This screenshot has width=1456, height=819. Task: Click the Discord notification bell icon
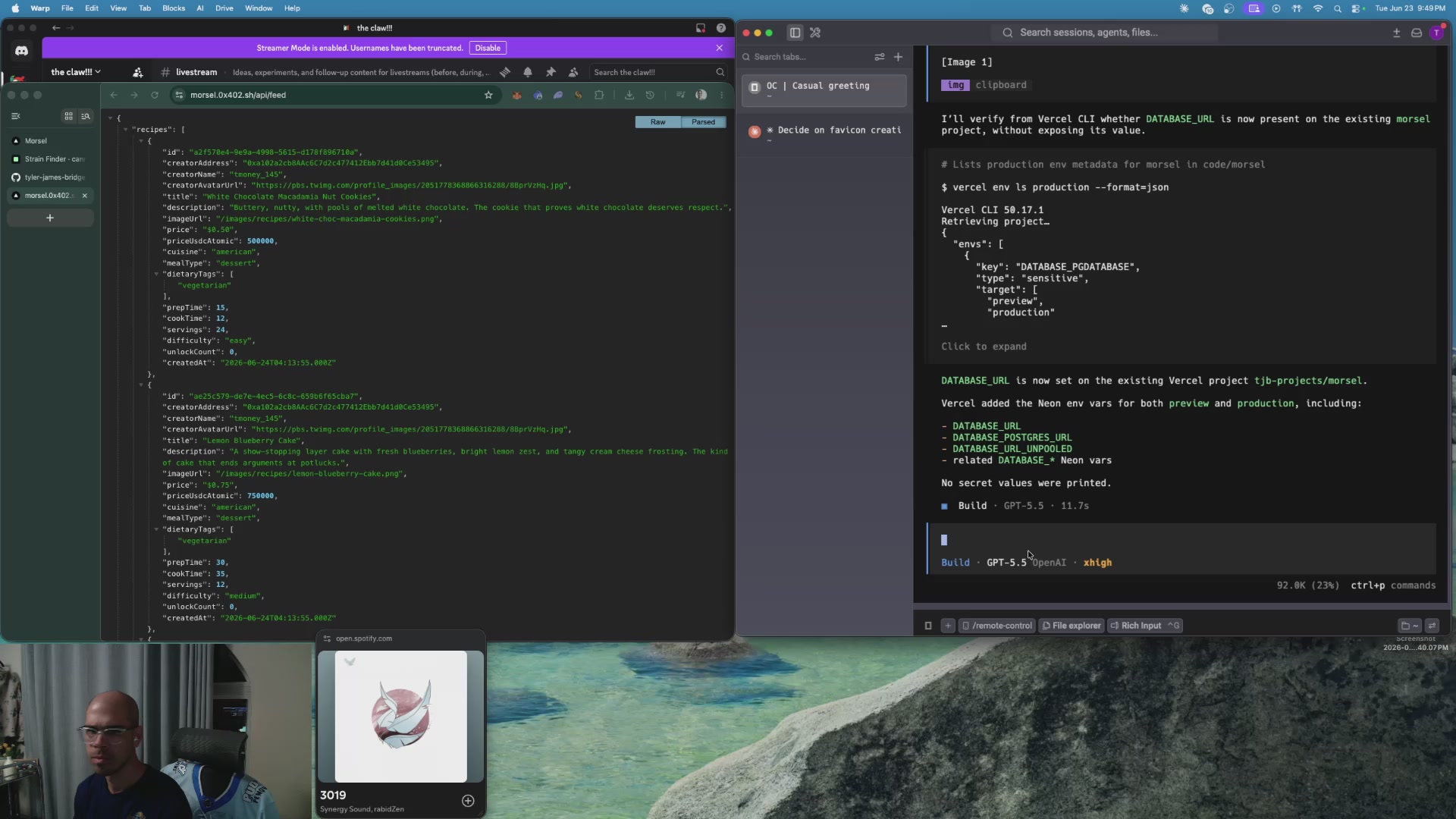point(528,72)
